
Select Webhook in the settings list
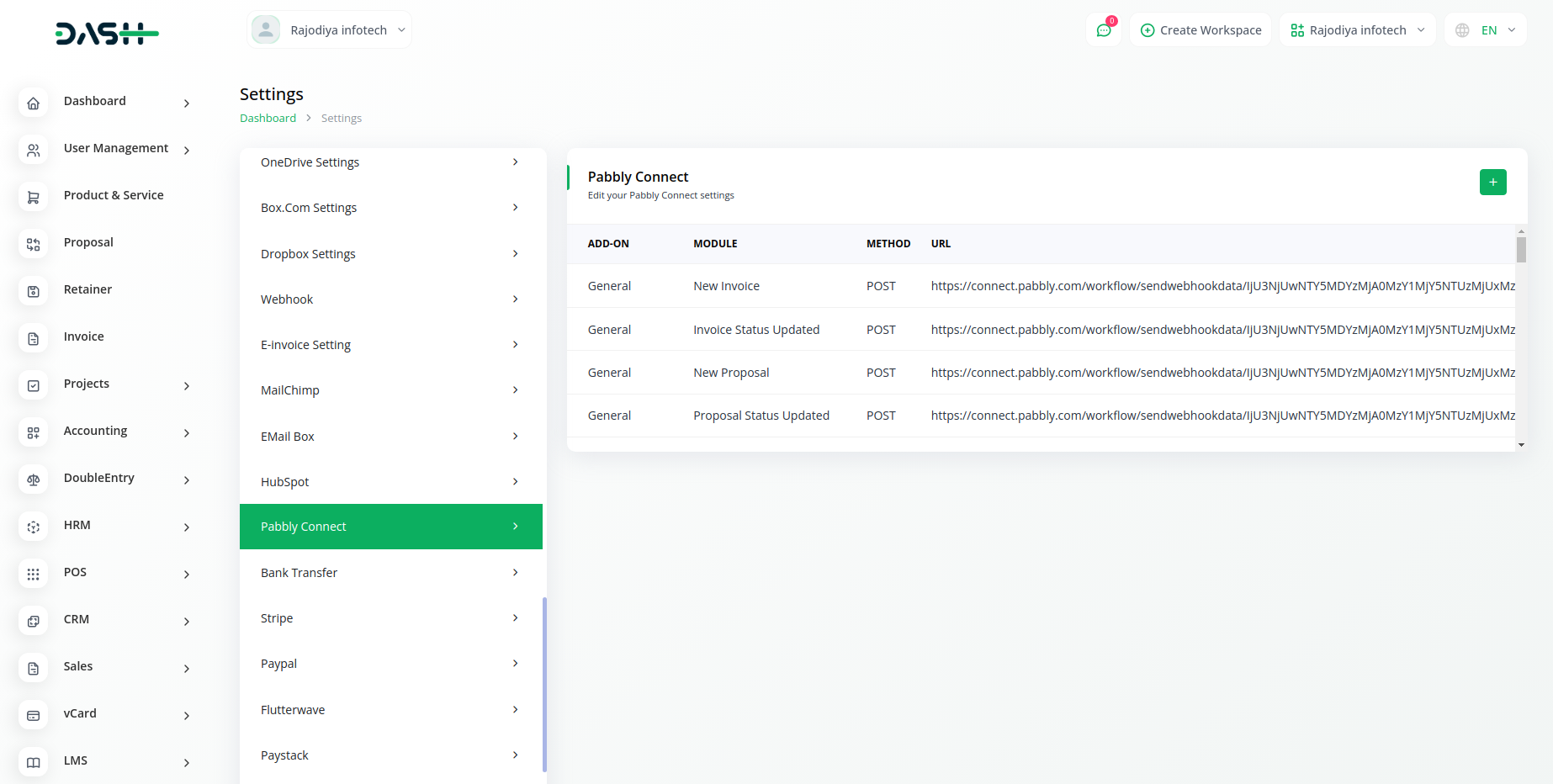[x=390, y=299]
